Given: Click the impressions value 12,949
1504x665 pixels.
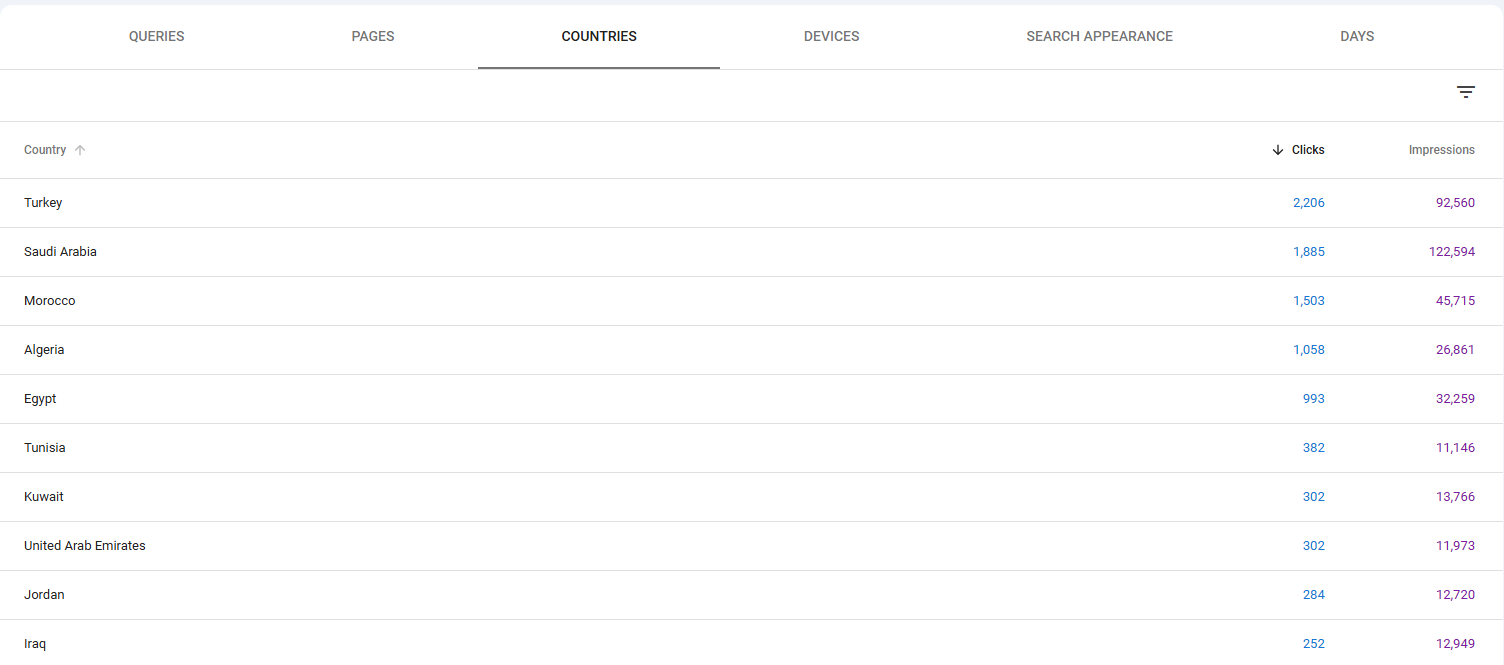Looking at the screenshot, I should tap(1455, 644).
